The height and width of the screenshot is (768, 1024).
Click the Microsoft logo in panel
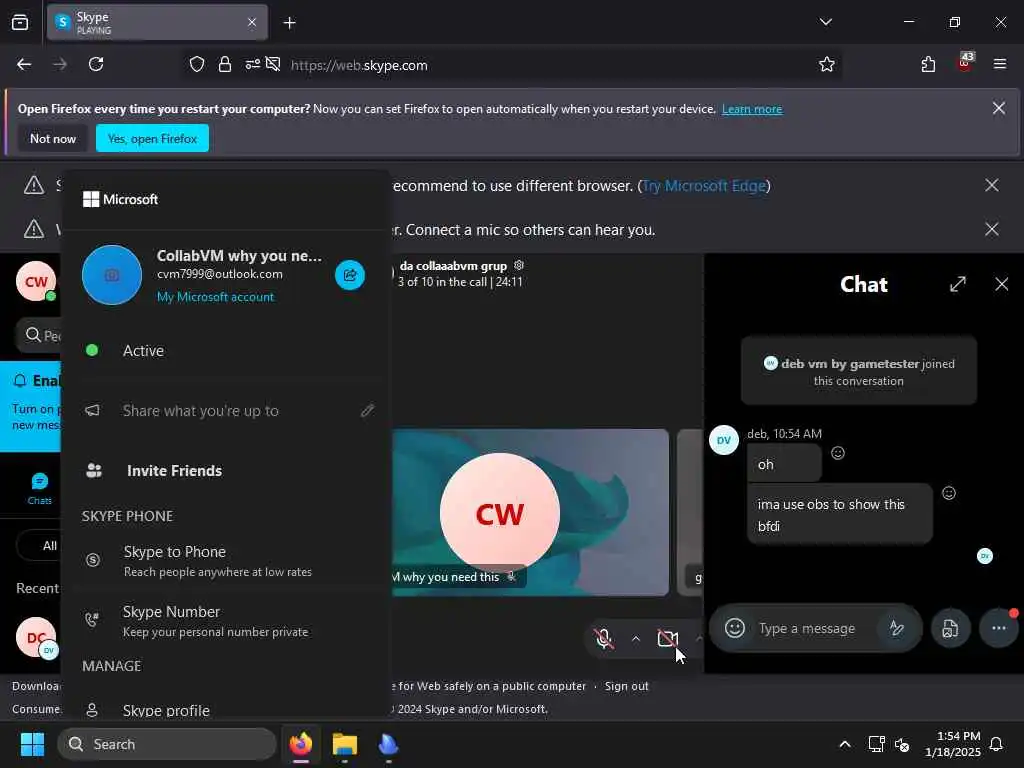point(120,199)
